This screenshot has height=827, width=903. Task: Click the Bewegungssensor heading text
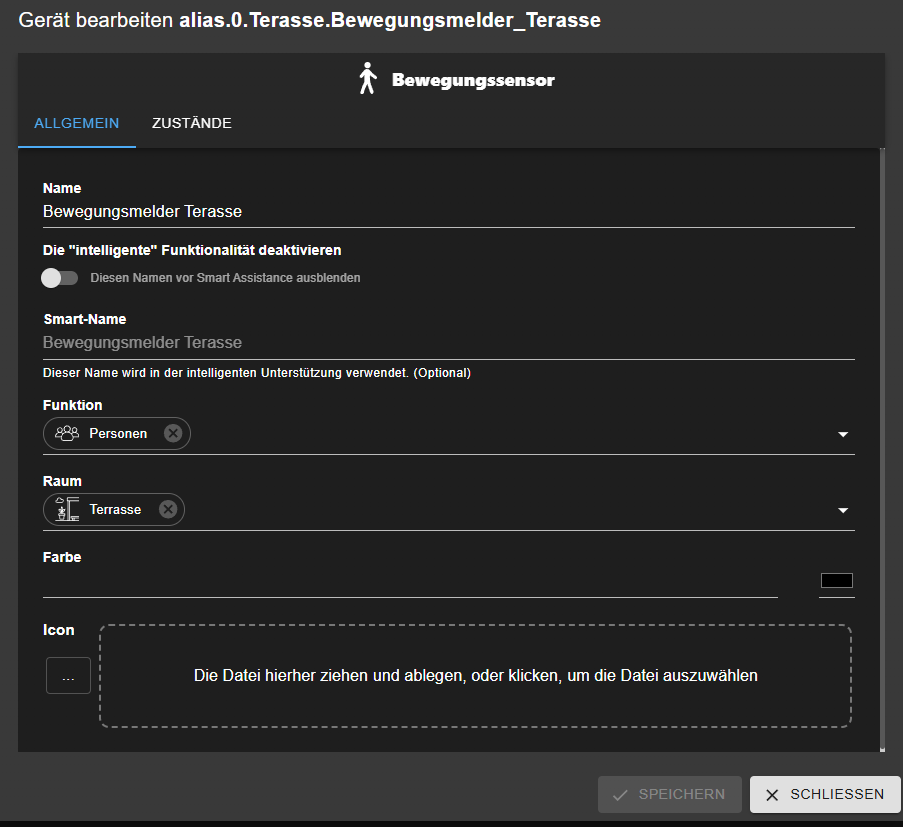point(473,79)
